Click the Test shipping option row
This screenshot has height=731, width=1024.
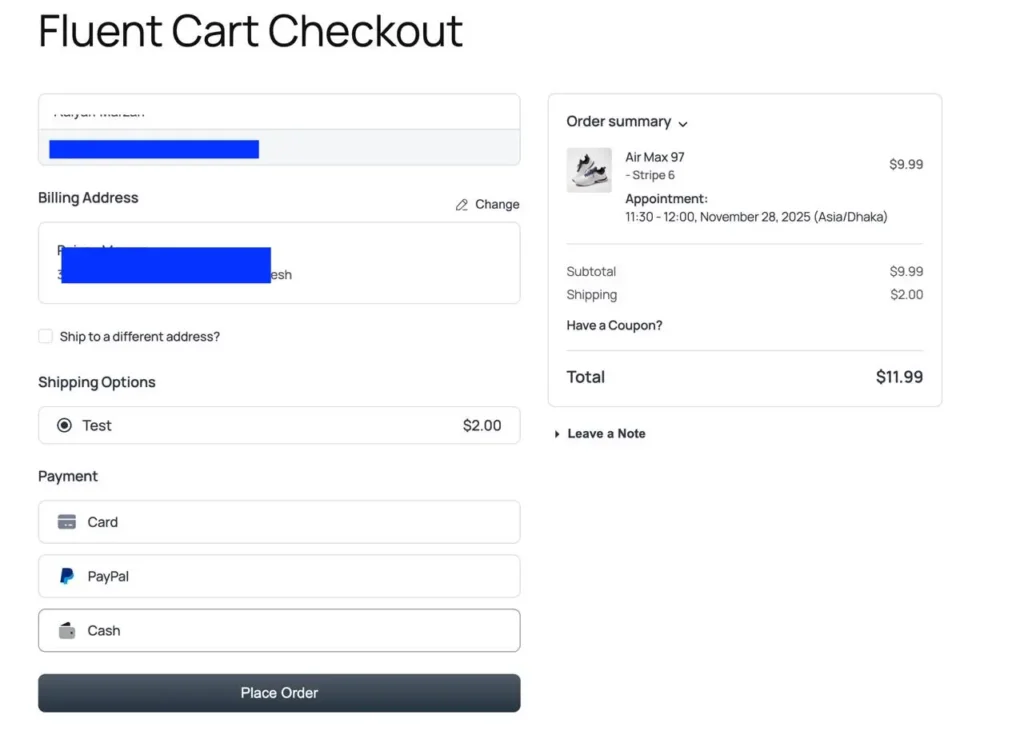click(279, 425)
